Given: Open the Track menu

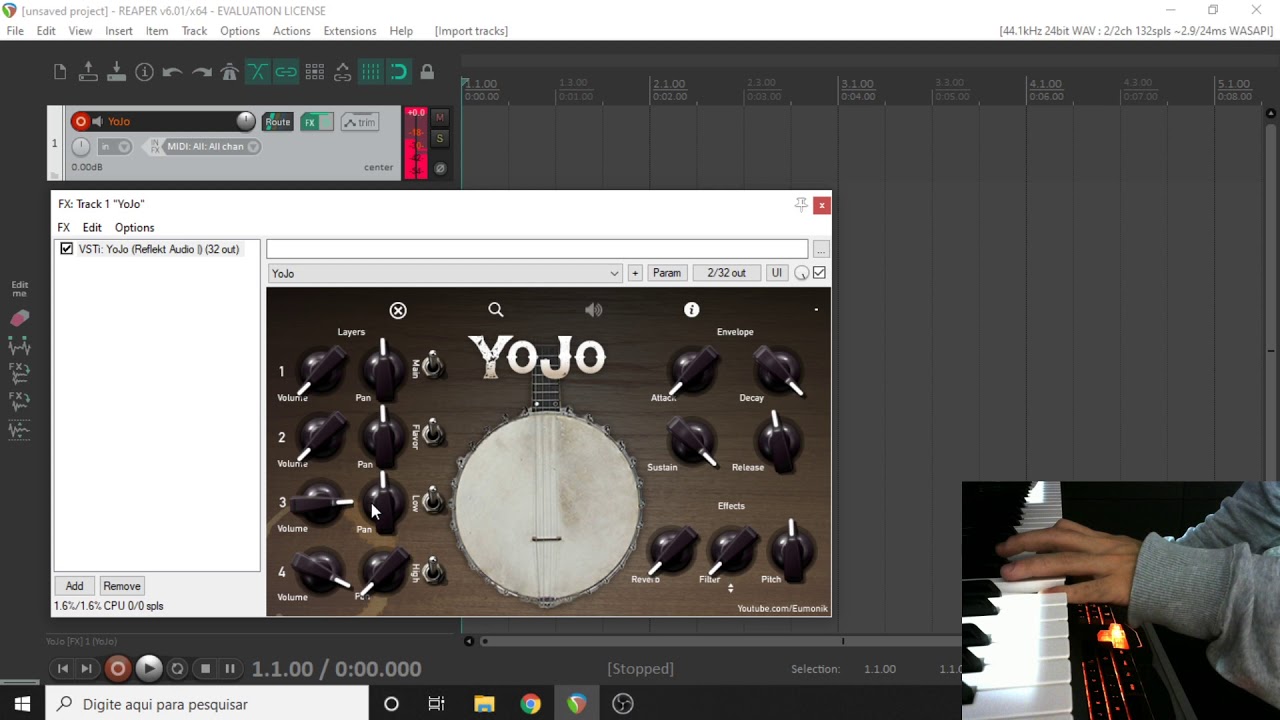Looking at the screenshot, I should pos(194,31).
